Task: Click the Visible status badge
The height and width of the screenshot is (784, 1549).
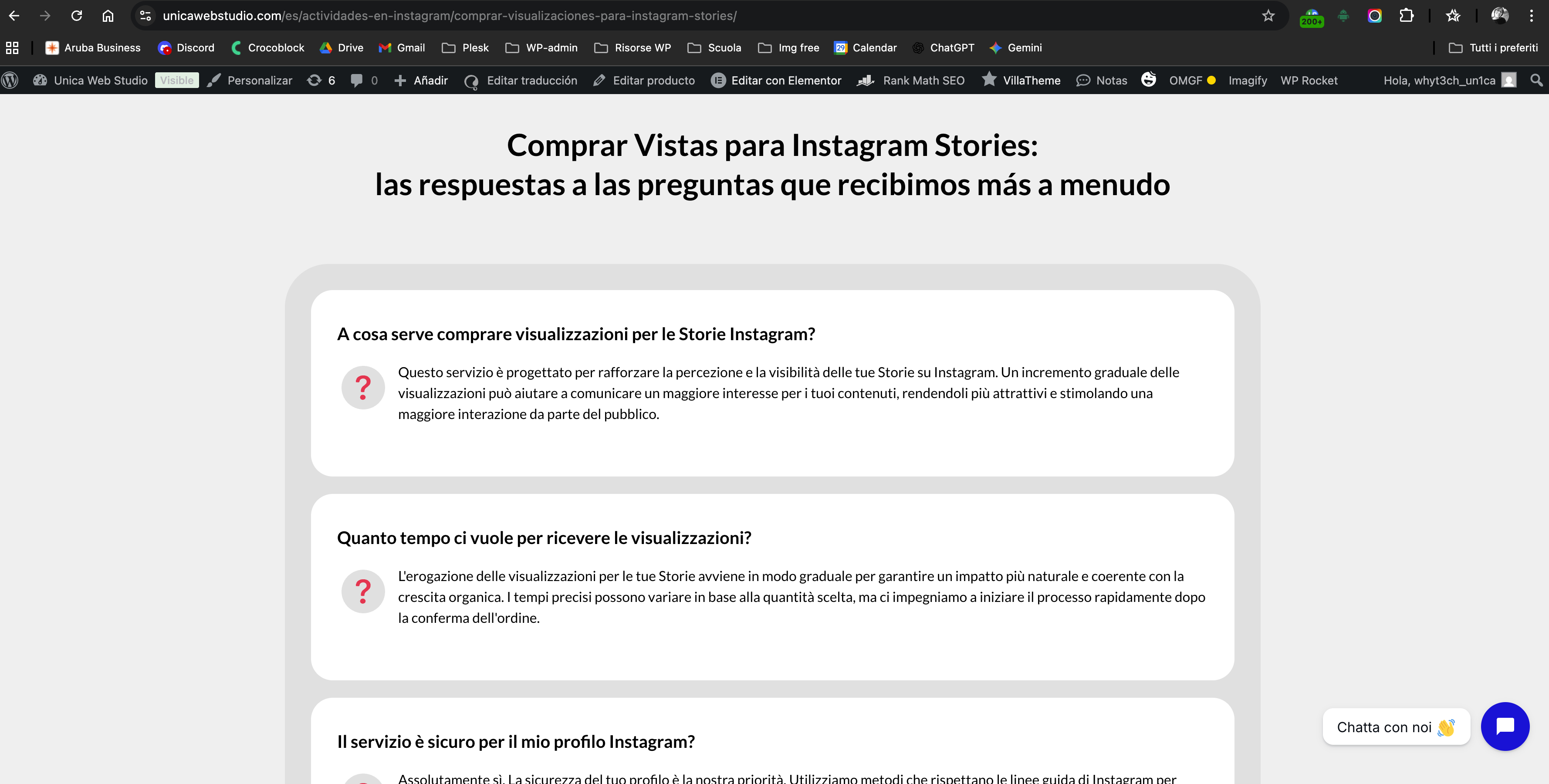Action: [177, 80]
